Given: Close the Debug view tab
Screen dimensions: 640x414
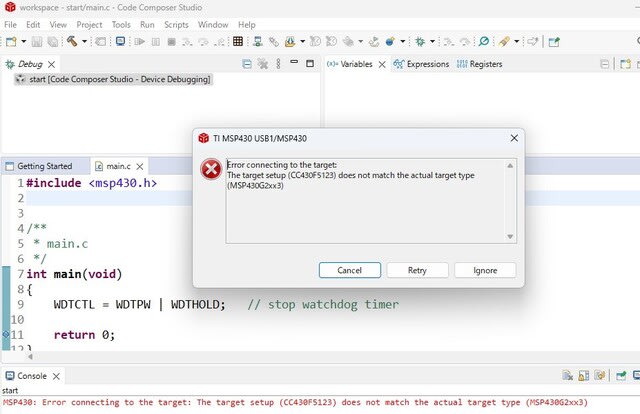Looking at the screenshot, I should click(51, 65).
